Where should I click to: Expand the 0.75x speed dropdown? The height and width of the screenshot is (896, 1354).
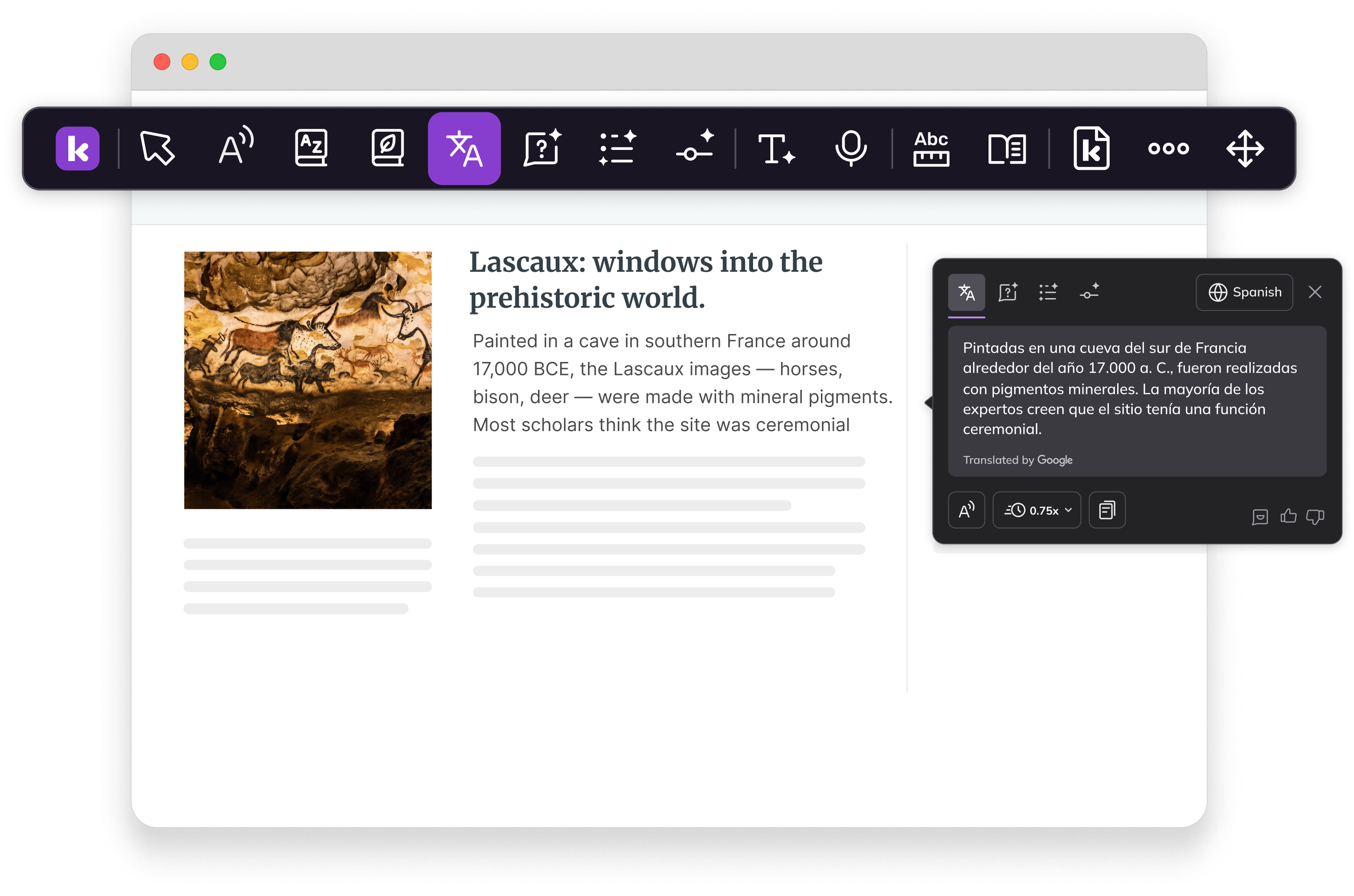coord(1036,510)
